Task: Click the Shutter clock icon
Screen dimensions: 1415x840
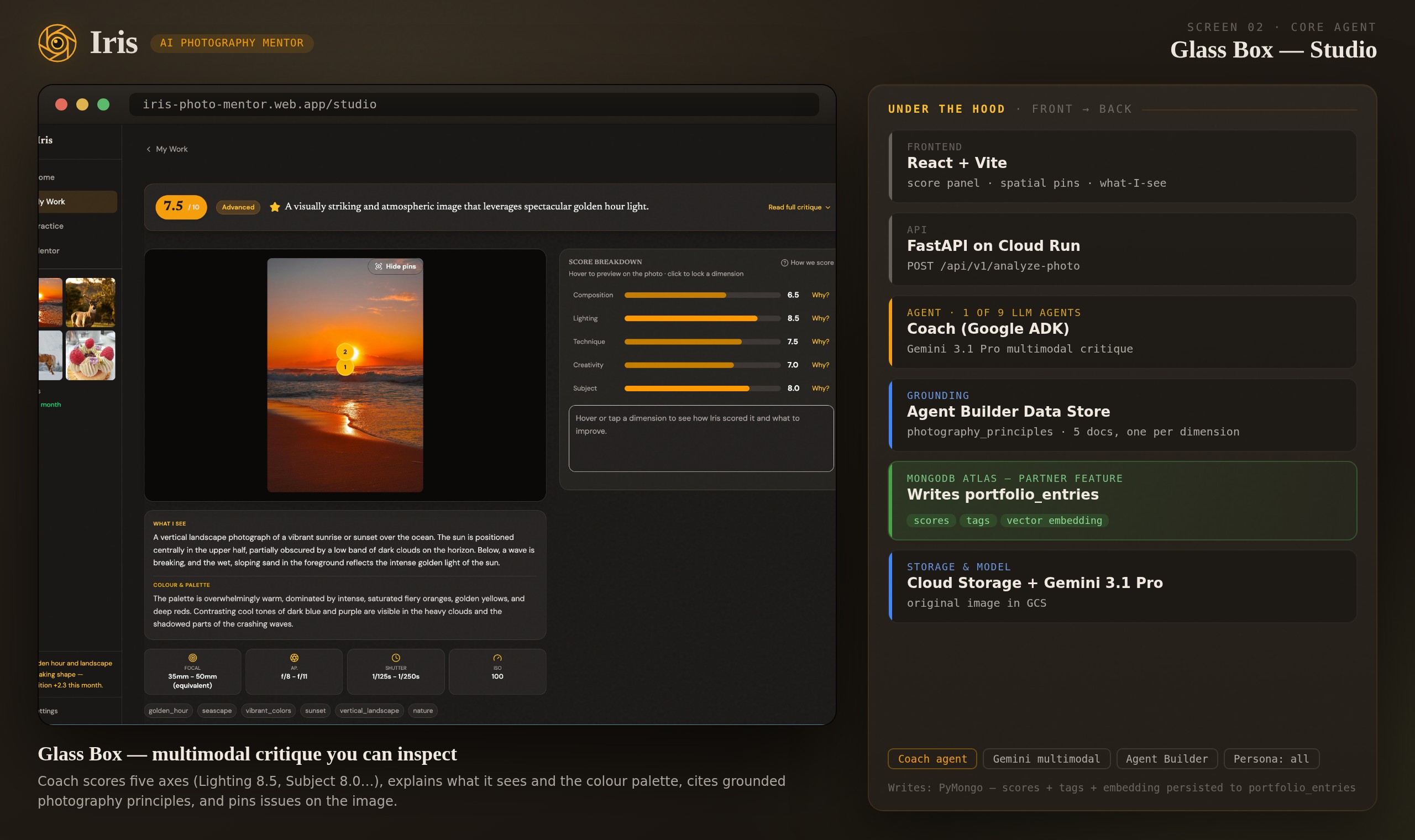Action: point(396,658)
